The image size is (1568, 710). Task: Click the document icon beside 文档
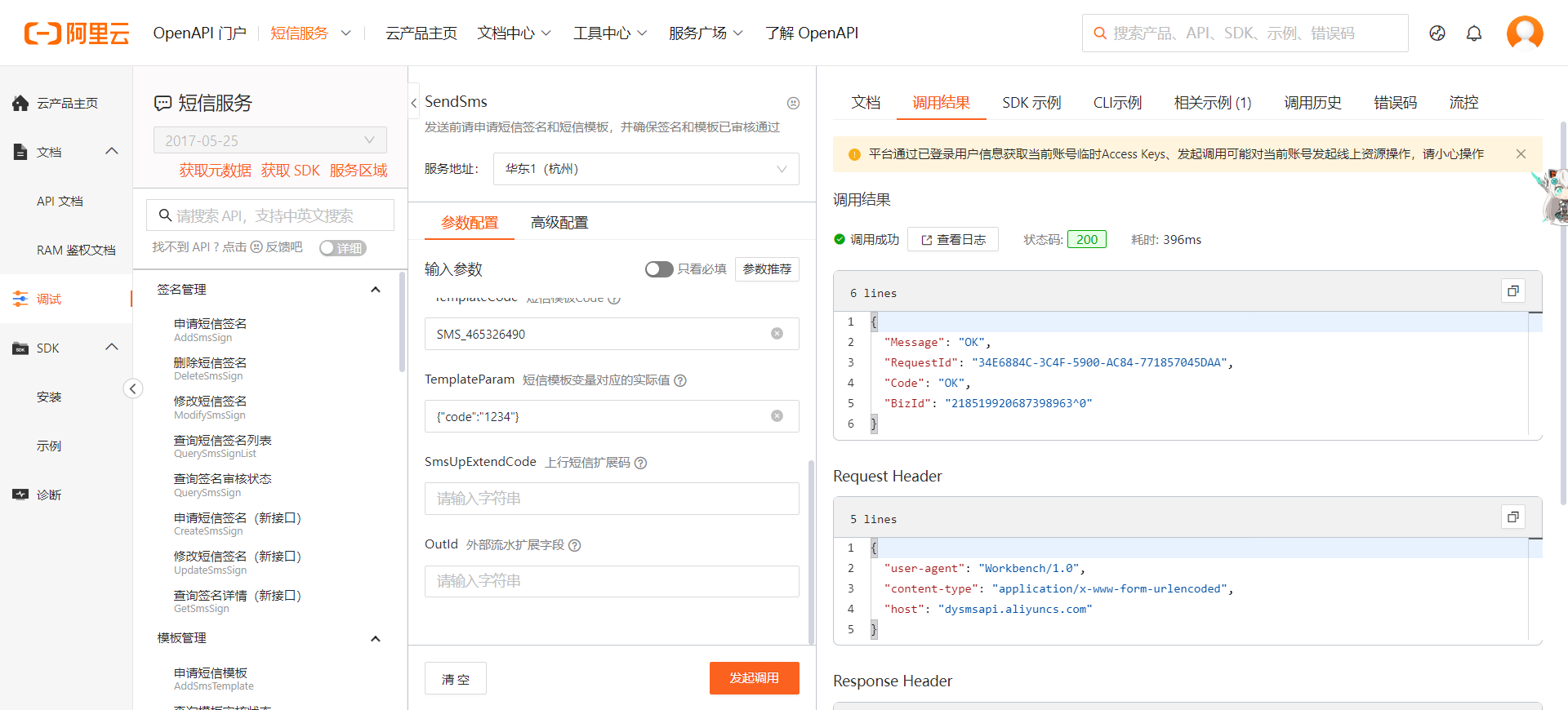coord(20,152)
